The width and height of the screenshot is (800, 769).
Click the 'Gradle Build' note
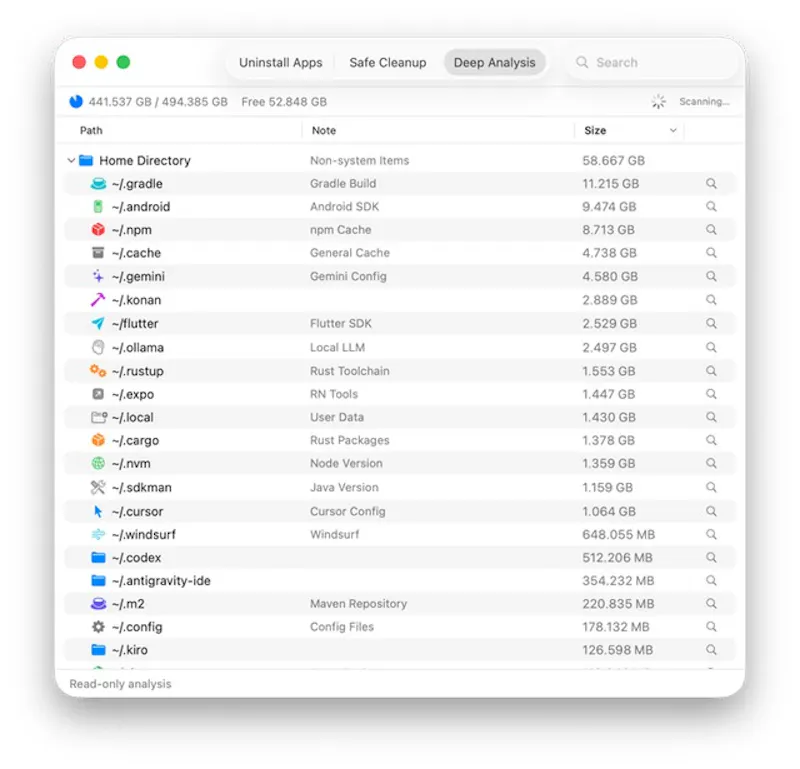click(343, 184)
